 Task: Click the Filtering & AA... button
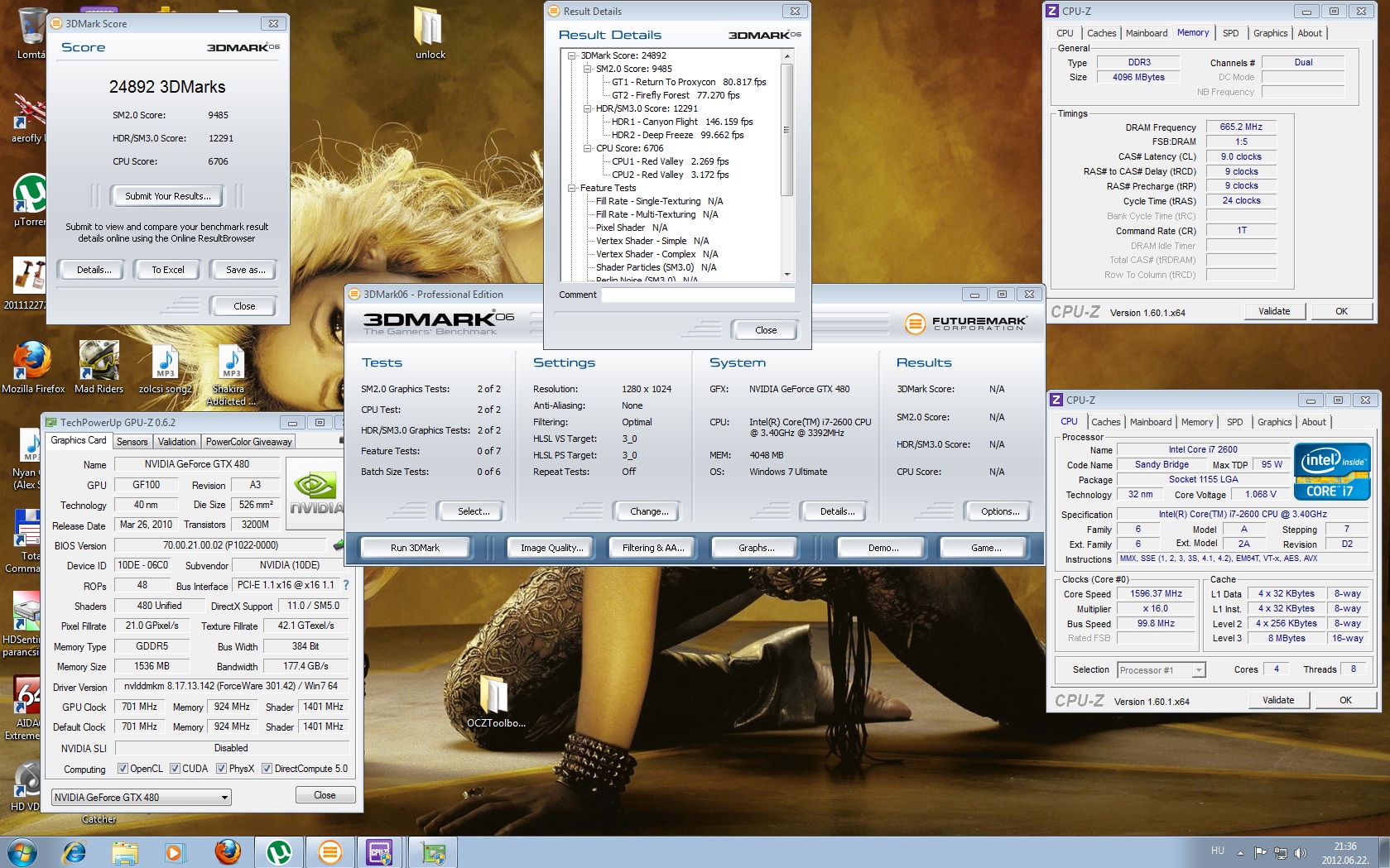click(x=653, y=548)
